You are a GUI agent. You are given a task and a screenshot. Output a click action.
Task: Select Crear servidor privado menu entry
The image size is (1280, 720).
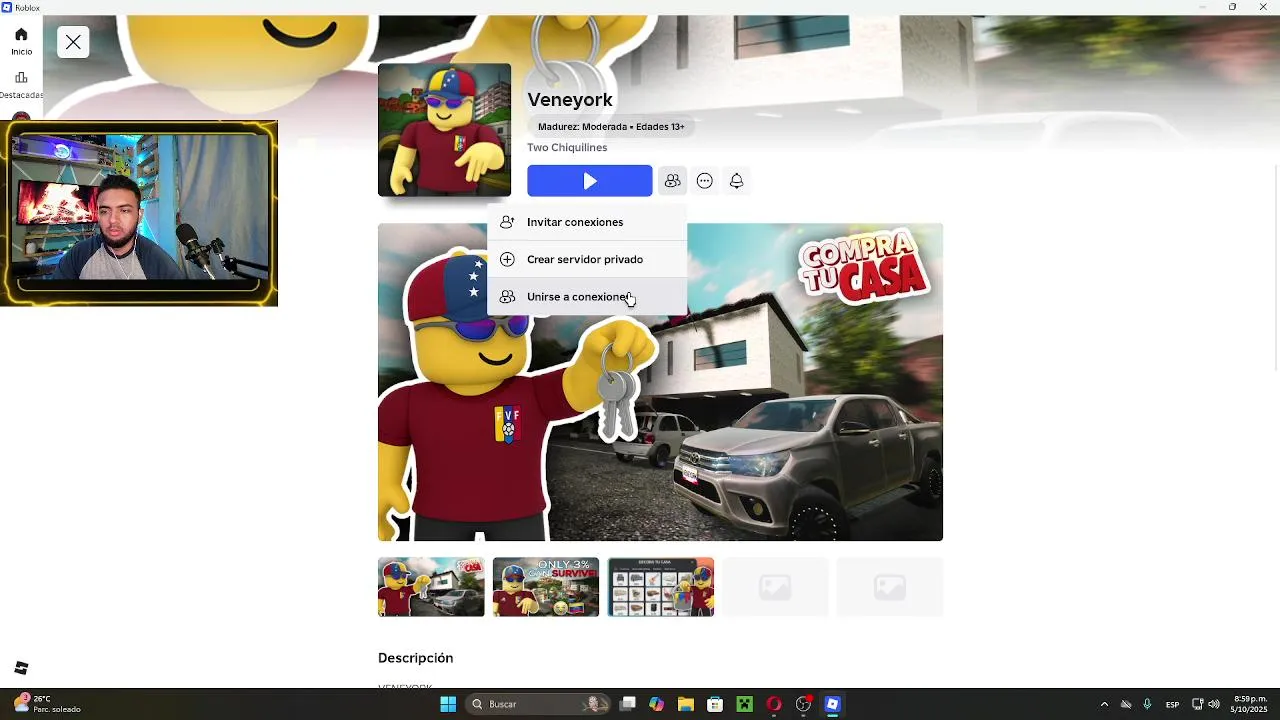pyautogui.click(x=587, y=259)
